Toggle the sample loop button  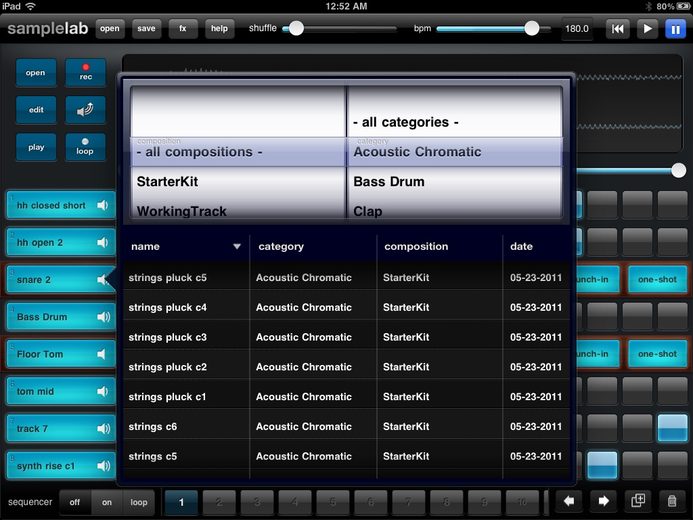(86, 147)
